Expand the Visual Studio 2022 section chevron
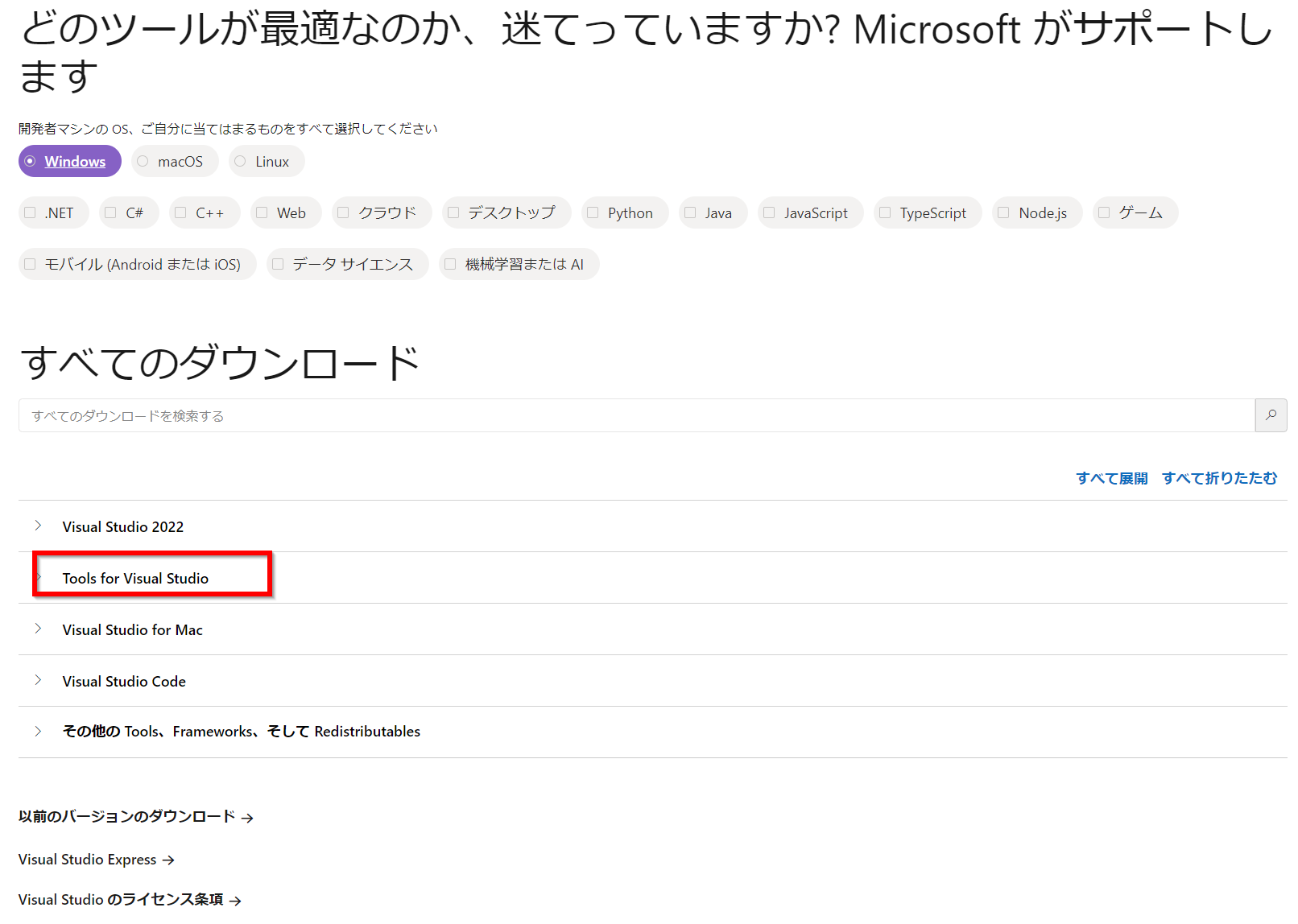 pyautogui.click(x=38, y=526)
